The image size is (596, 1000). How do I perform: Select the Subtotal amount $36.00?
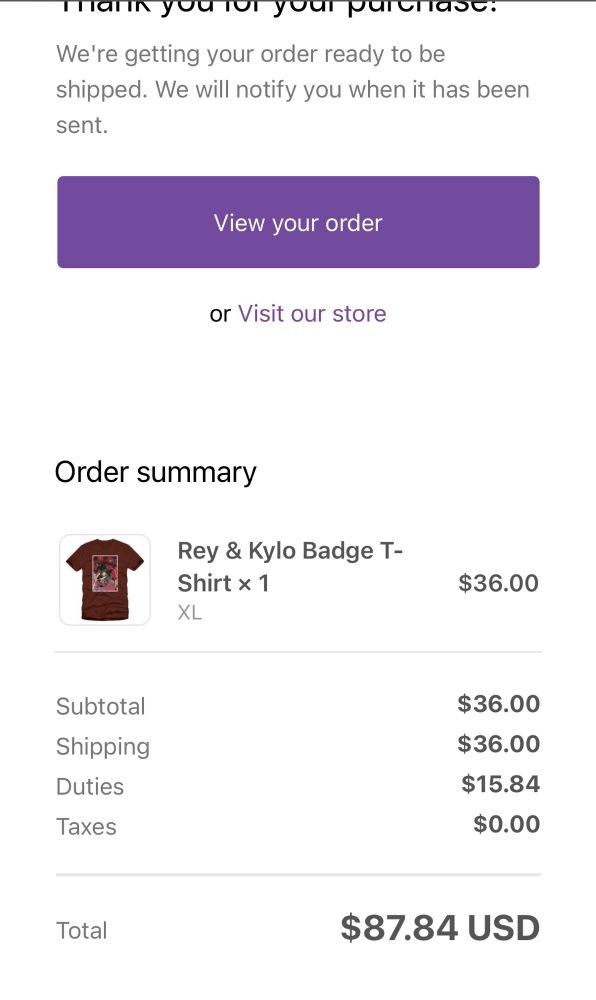coord(498,704)
